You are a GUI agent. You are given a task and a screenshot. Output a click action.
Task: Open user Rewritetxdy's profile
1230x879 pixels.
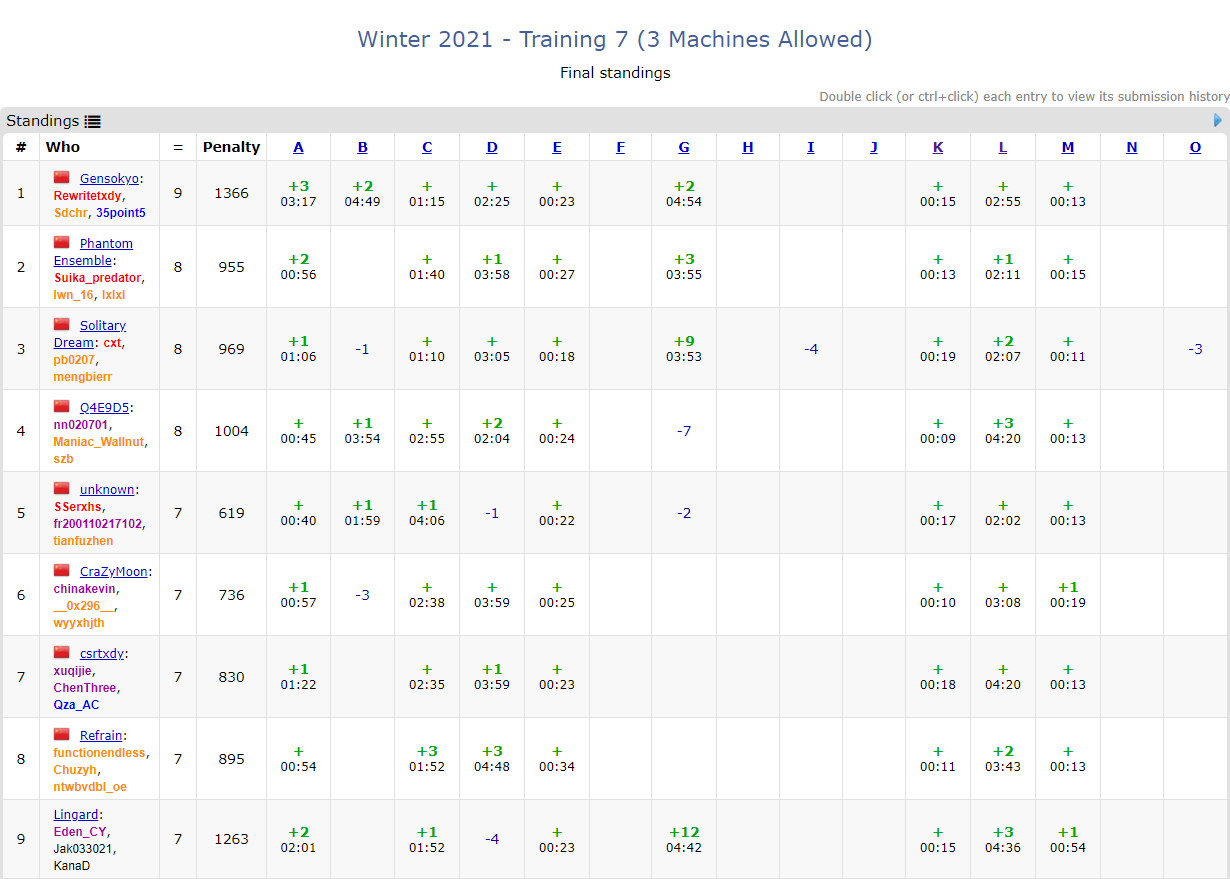tap(87, 196)
